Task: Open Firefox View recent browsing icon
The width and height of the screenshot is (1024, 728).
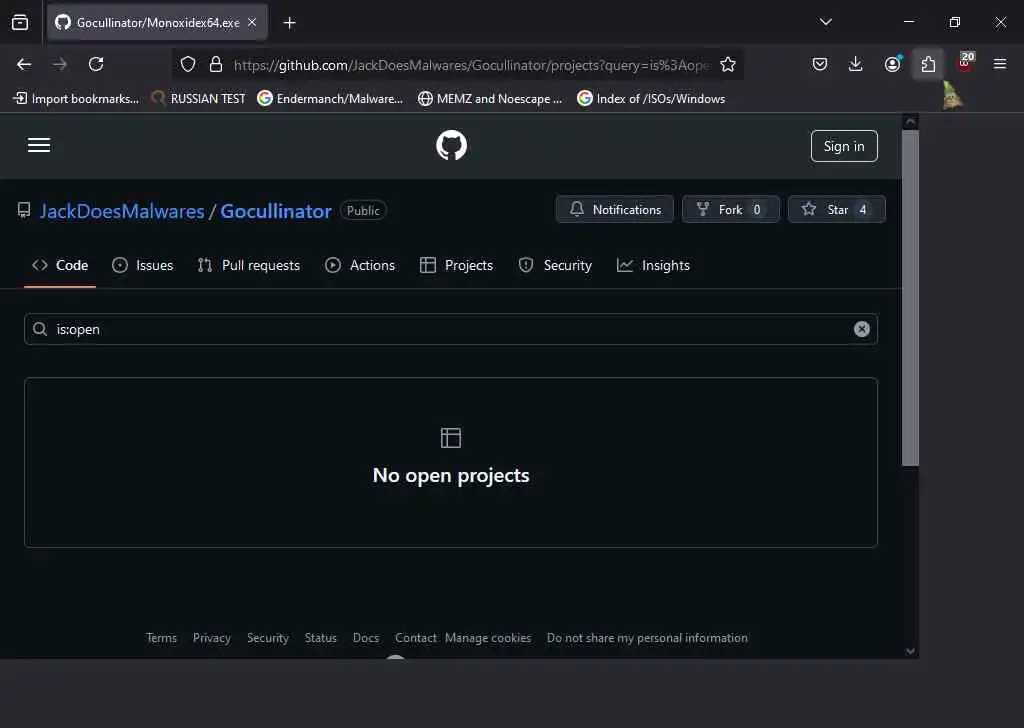Action: click(20, 22)
